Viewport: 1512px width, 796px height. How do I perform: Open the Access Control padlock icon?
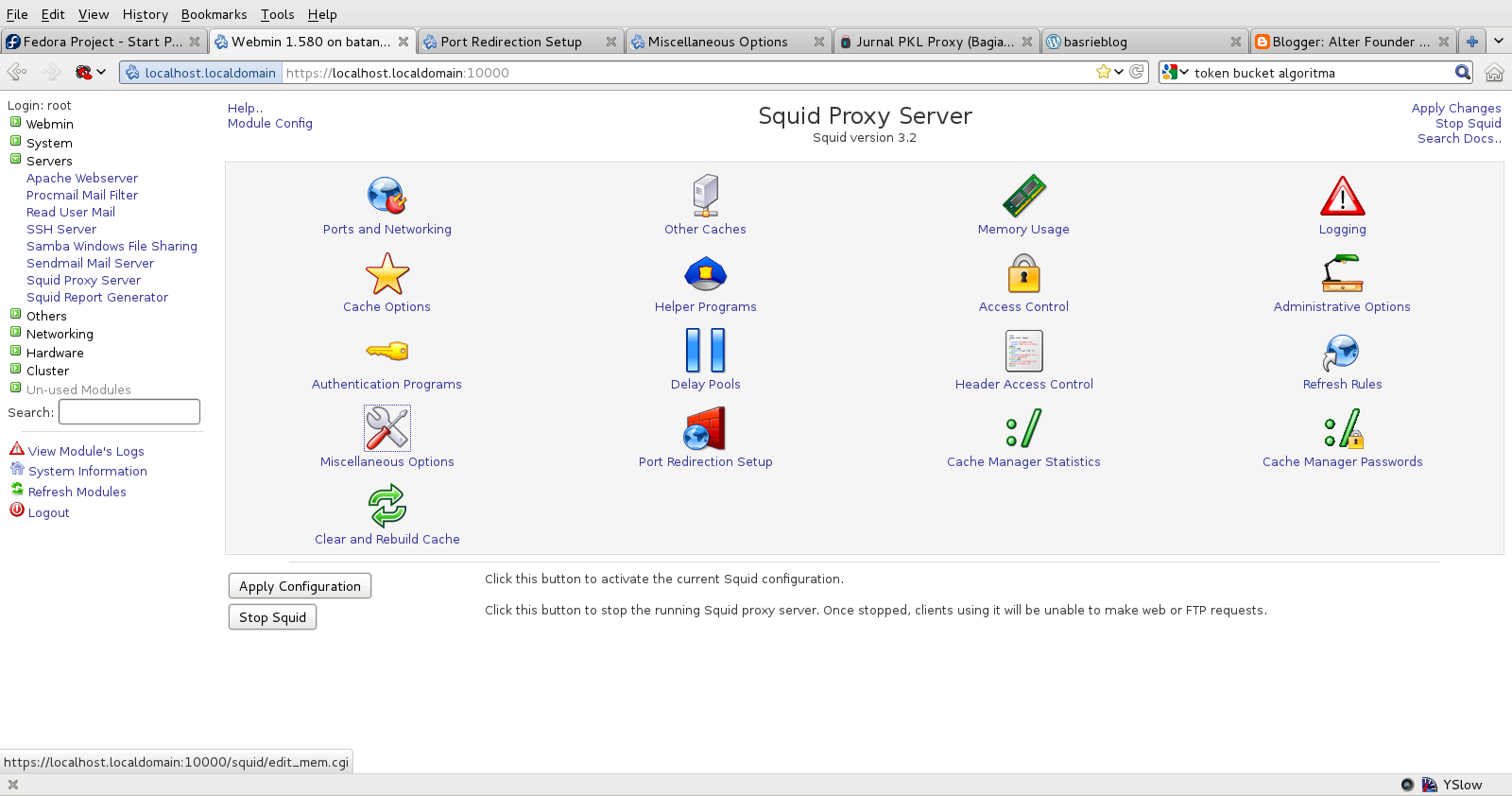click(x=1023, y=273)
